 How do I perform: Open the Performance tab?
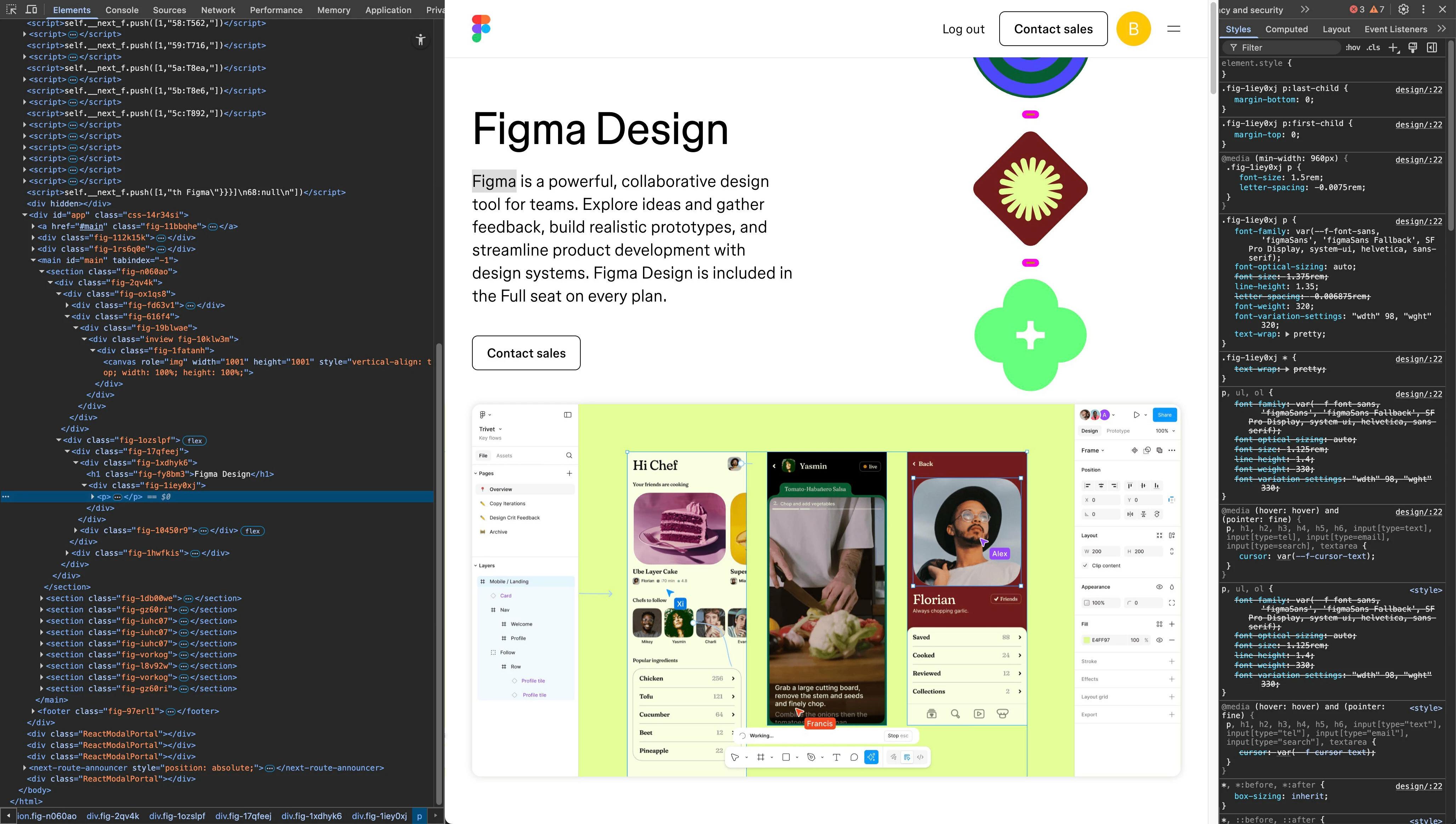tap(276, 10)
